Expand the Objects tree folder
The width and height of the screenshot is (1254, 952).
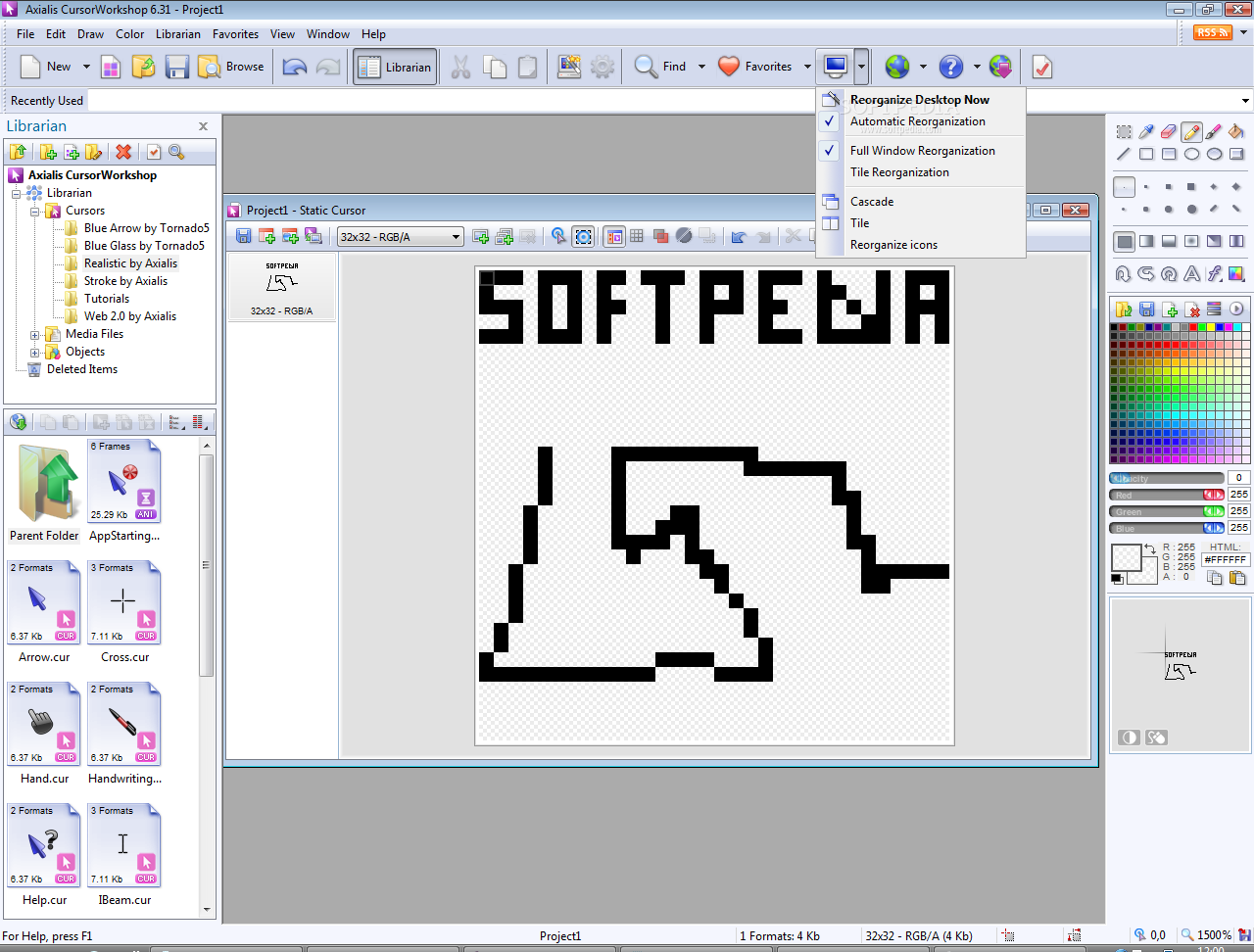[34, 352]
